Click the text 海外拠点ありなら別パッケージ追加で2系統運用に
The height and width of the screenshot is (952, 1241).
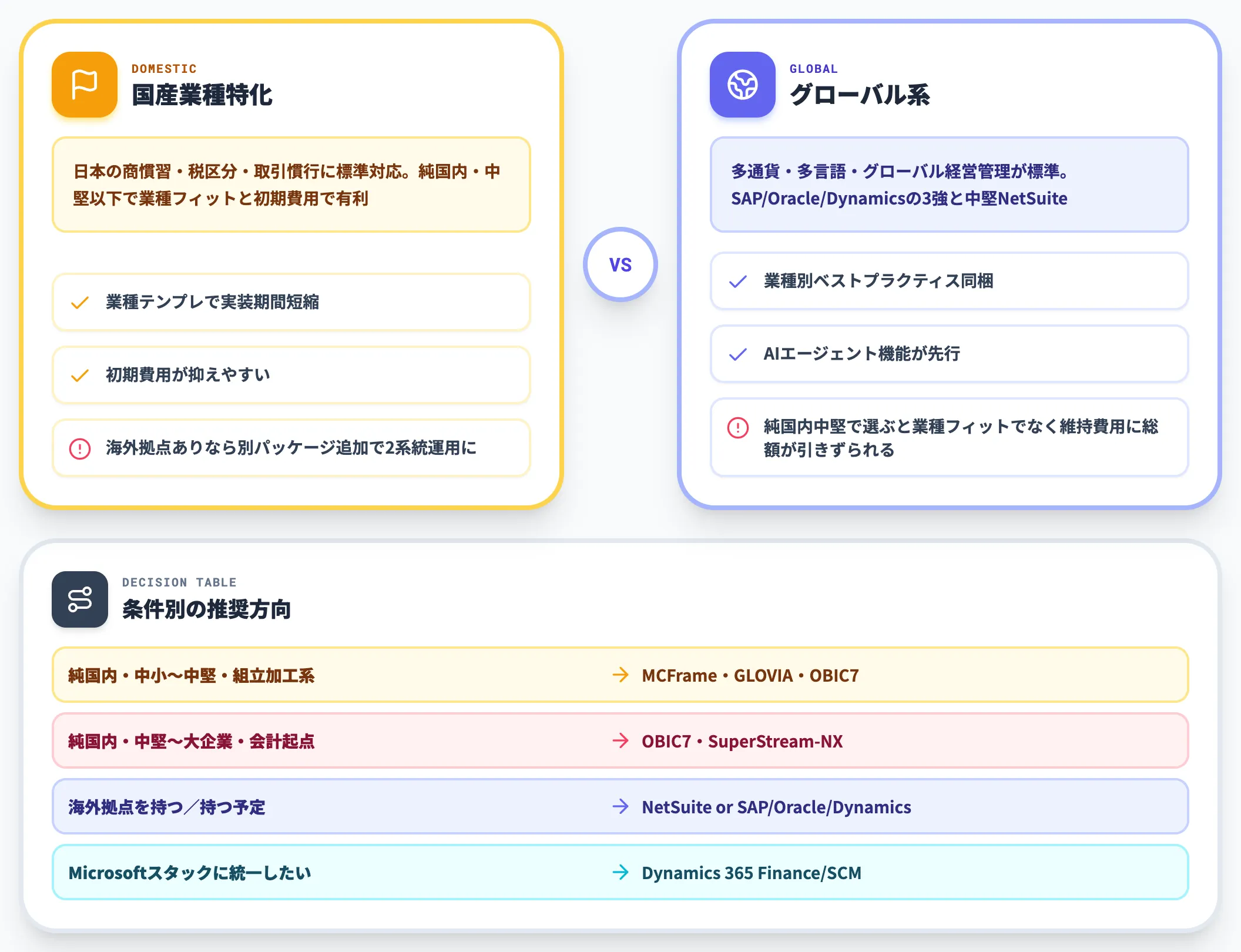[x=291, y=448]
